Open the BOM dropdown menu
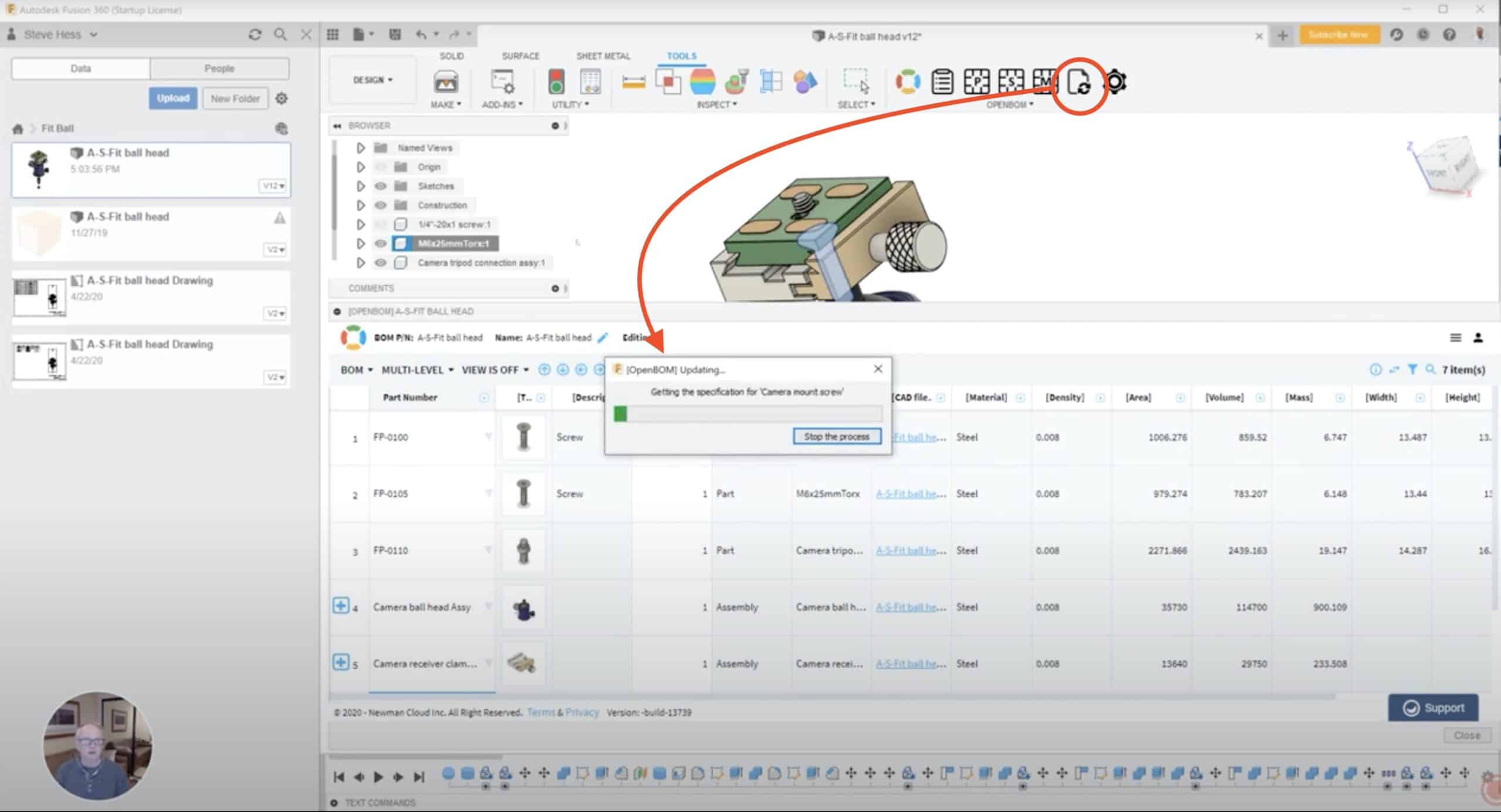Image resolution: width=1501 pixels, height=812 pixels. pyautogui.click(x=356, y=370)
